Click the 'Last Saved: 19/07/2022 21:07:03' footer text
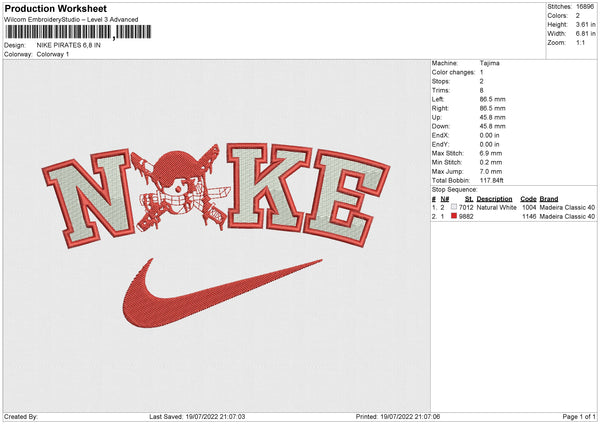Screen dimensions: 600x424 coord(197,417)
